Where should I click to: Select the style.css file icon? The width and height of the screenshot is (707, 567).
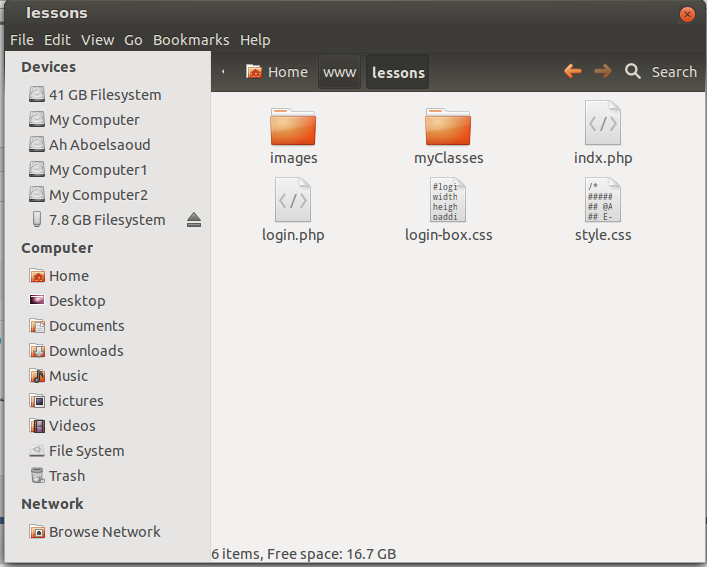[x=603, y=200]
